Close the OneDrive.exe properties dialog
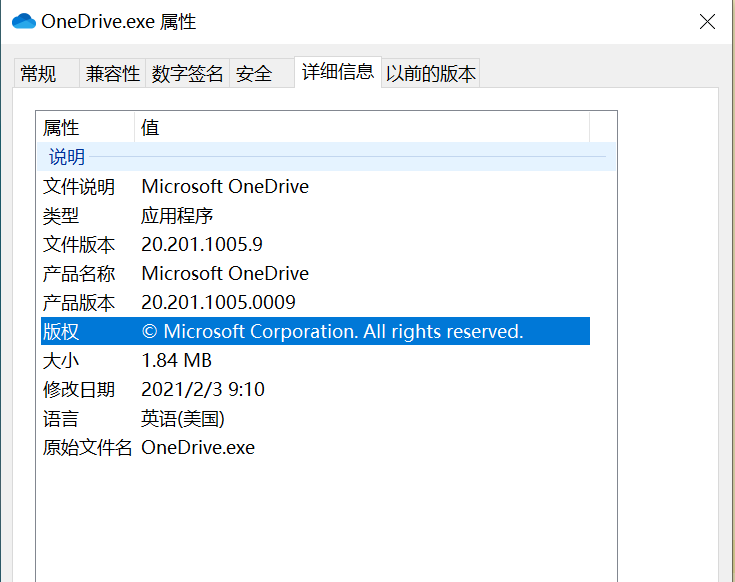The image size is (735, 582). 707,22
